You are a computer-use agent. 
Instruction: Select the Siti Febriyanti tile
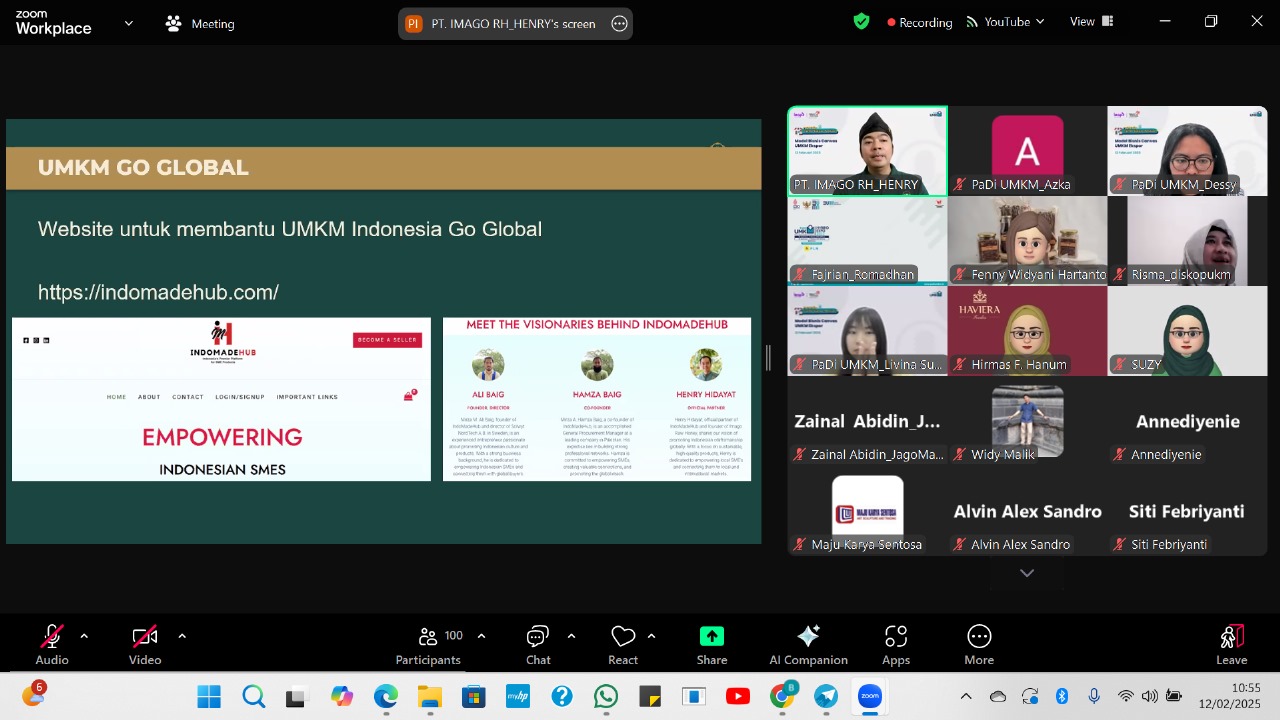click(x=1187, y=511)
